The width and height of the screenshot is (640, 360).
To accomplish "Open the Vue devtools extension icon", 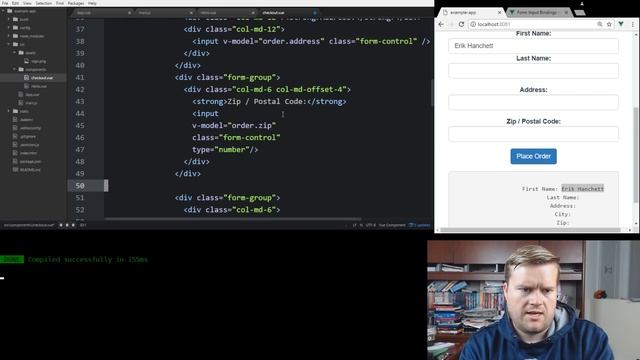I will point(621,24).
